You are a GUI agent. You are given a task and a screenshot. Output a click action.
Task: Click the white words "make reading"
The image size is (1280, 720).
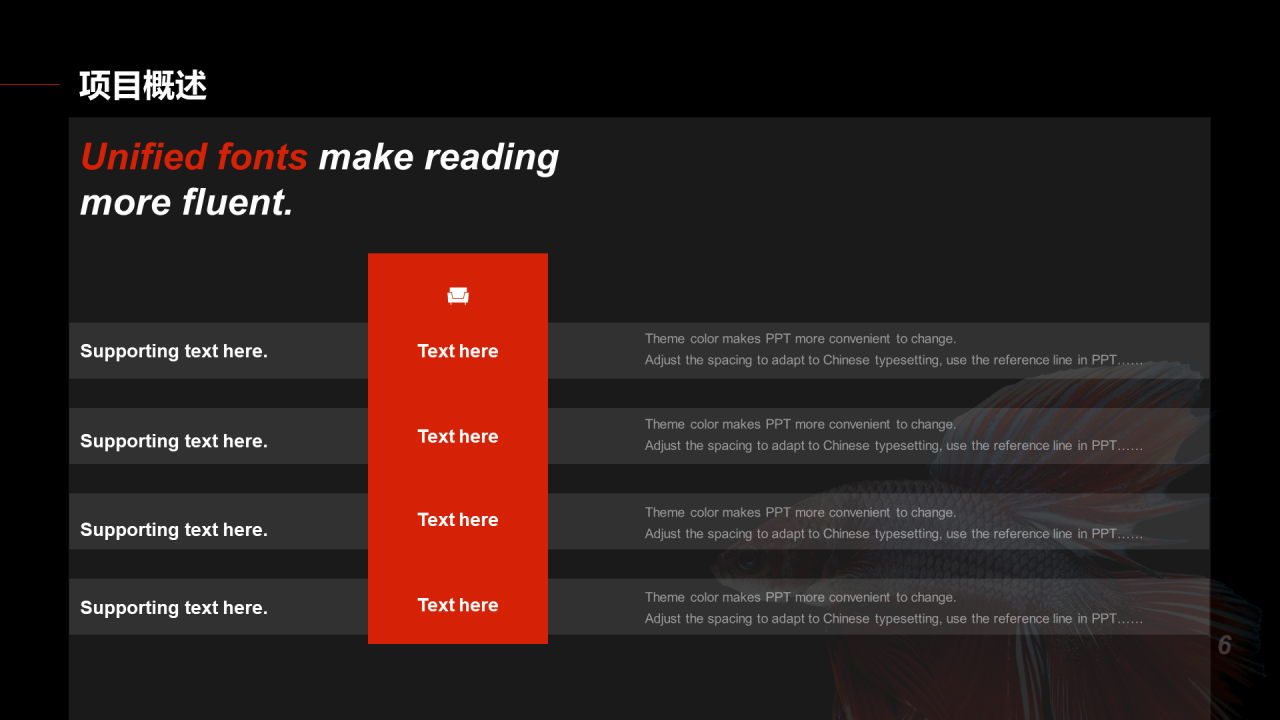pos(439,157)
